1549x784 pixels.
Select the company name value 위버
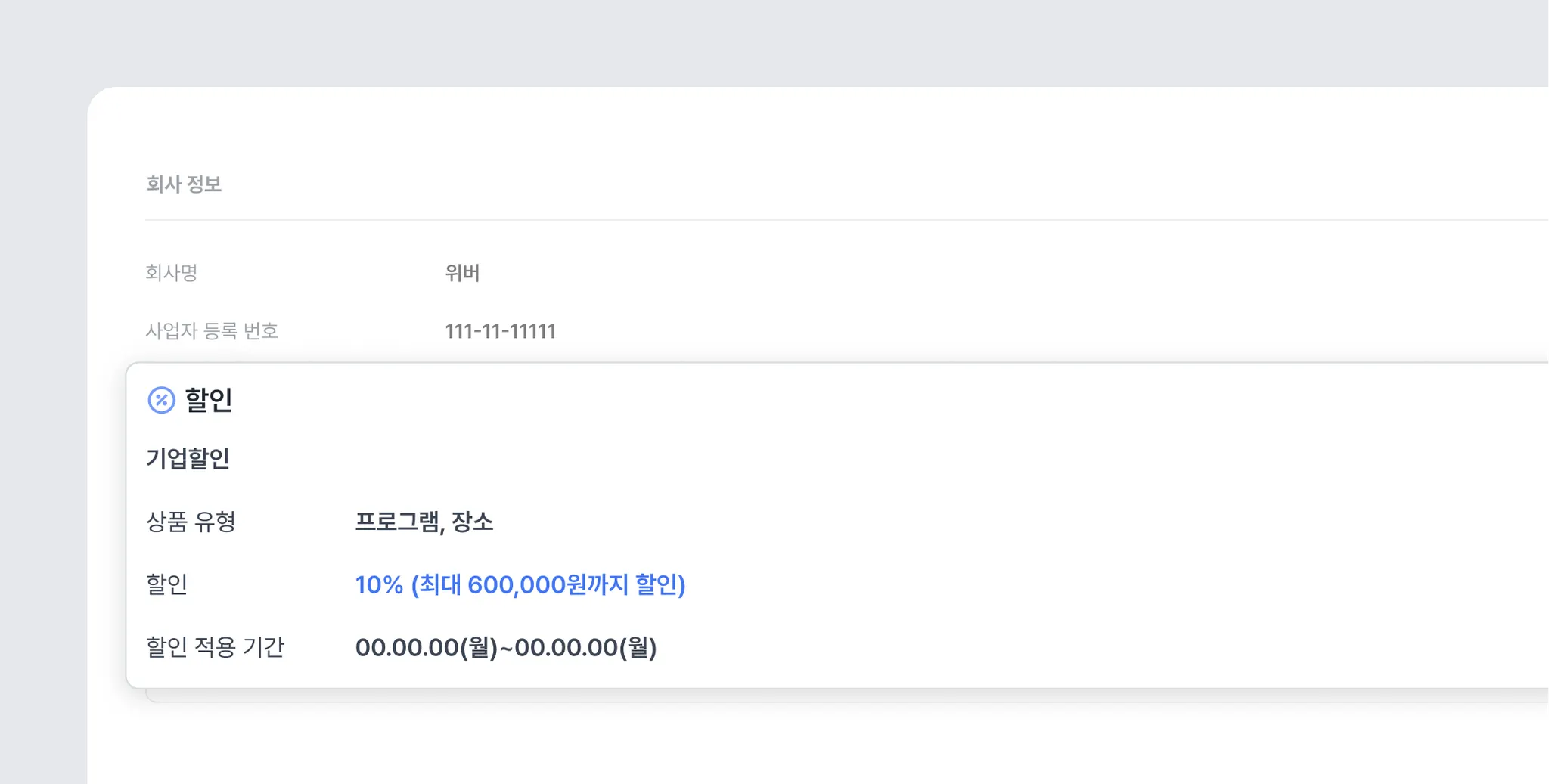462,273
